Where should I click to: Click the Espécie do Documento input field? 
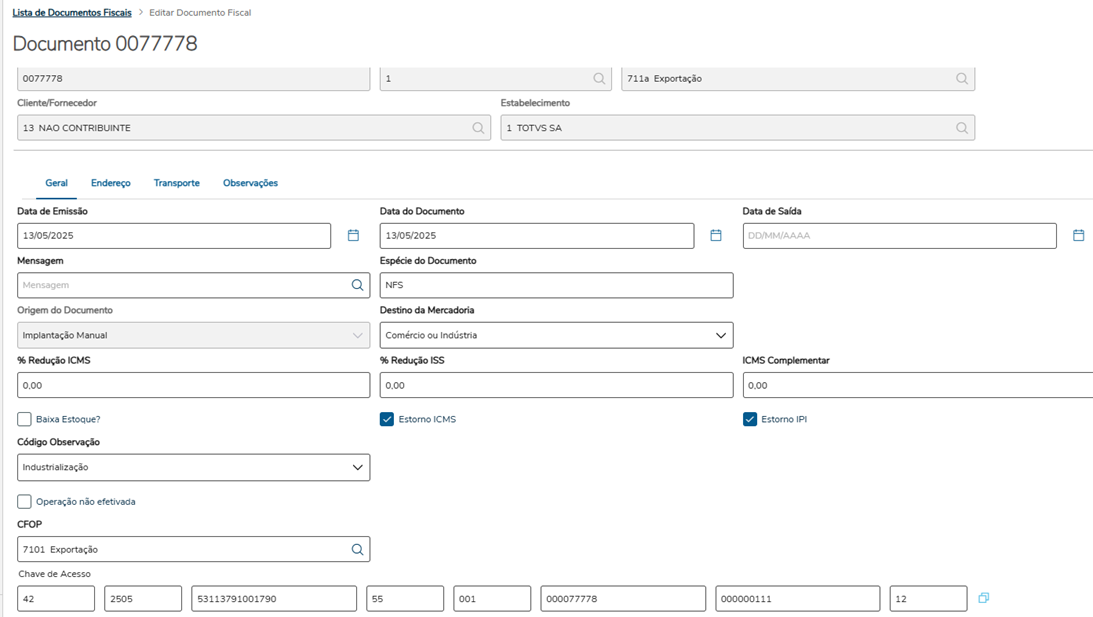556,285
